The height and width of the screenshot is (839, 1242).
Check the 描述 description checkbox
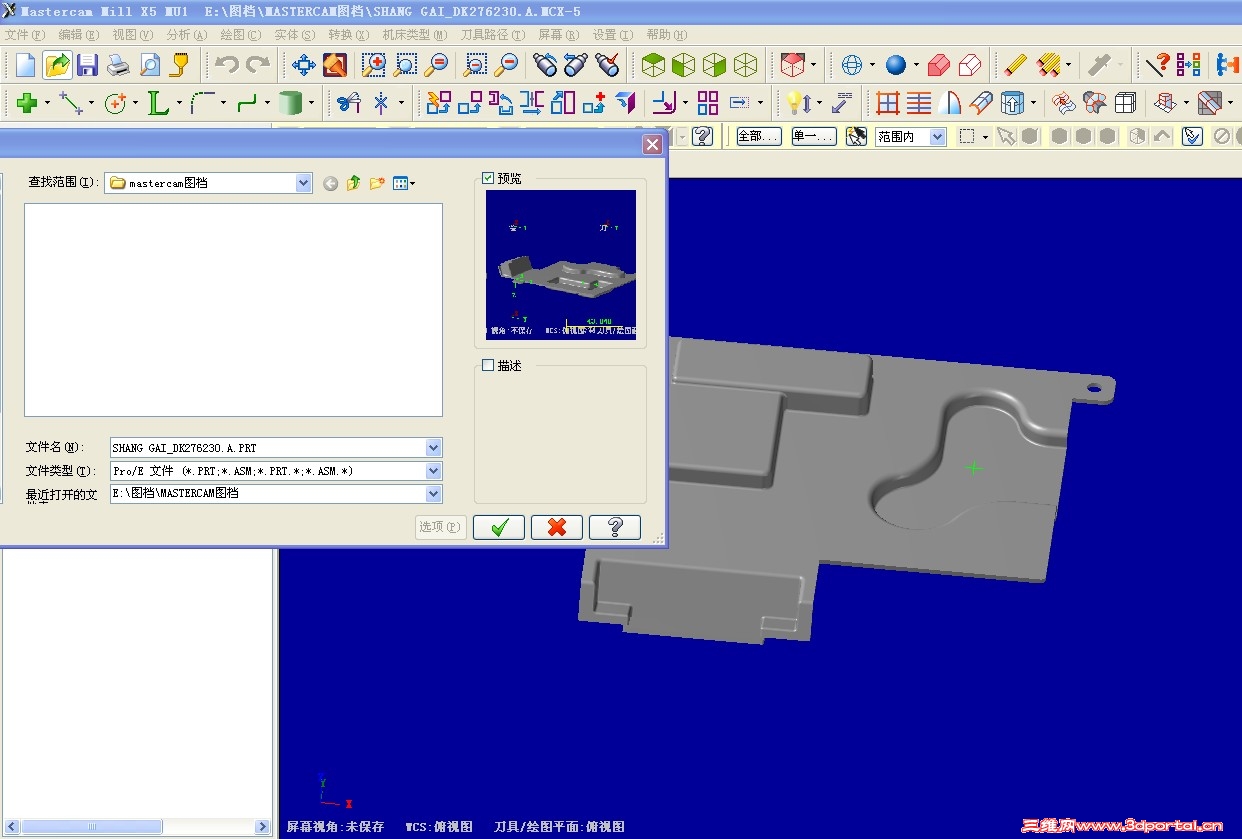(x=488, y=365)
